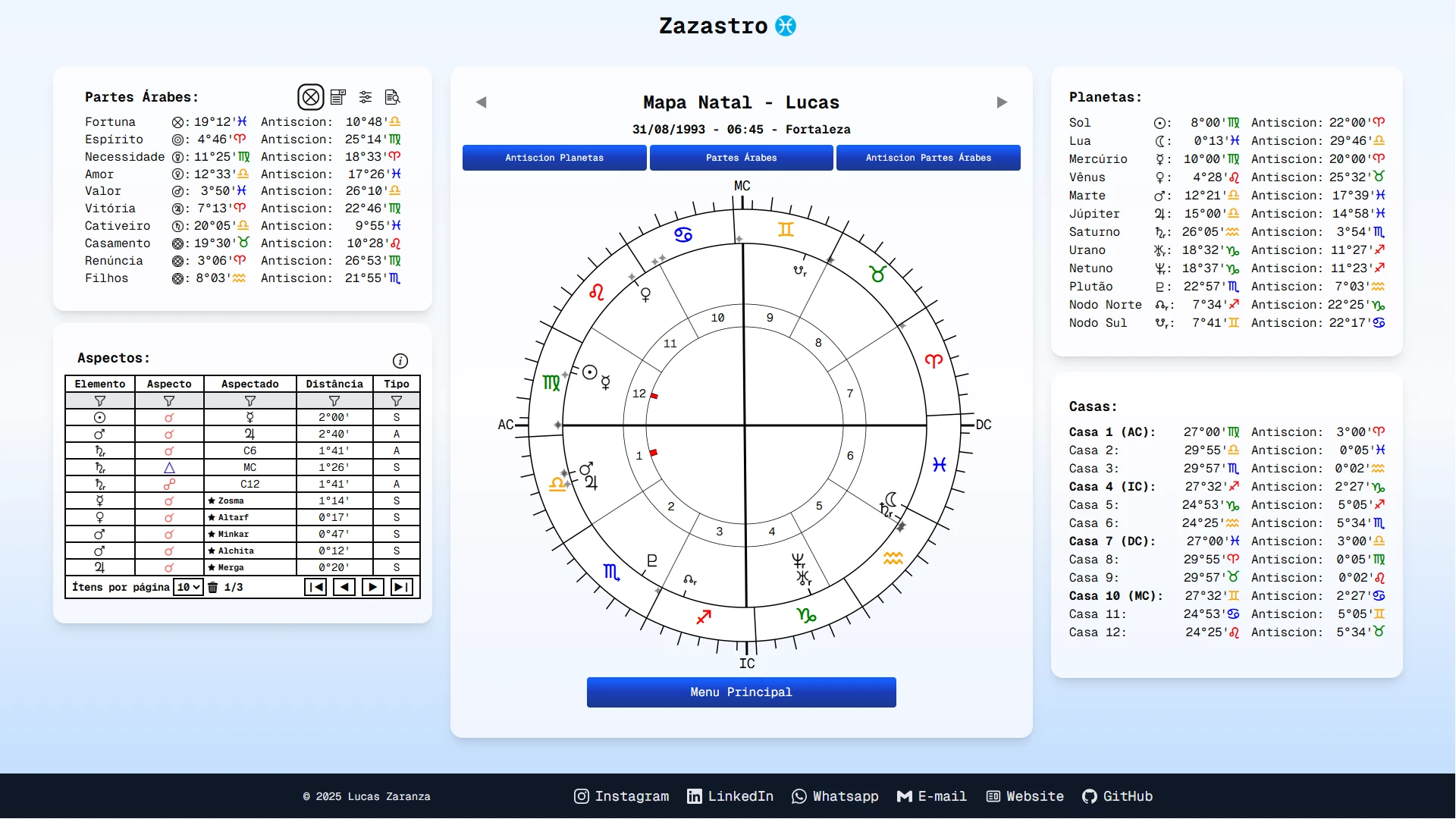Advance to the next aspects page
Viewport: 1456px width, 819px height.
[373, 587]
